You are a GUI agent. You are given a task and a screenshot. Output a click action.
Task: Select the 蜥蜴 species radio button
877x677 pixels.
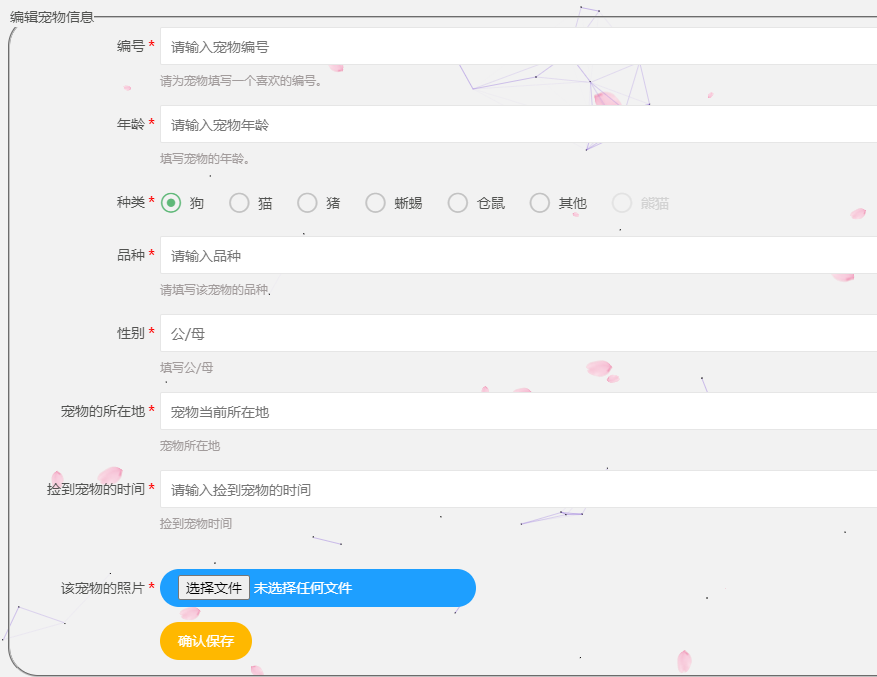pyautogui.click(x=375, y=202)
